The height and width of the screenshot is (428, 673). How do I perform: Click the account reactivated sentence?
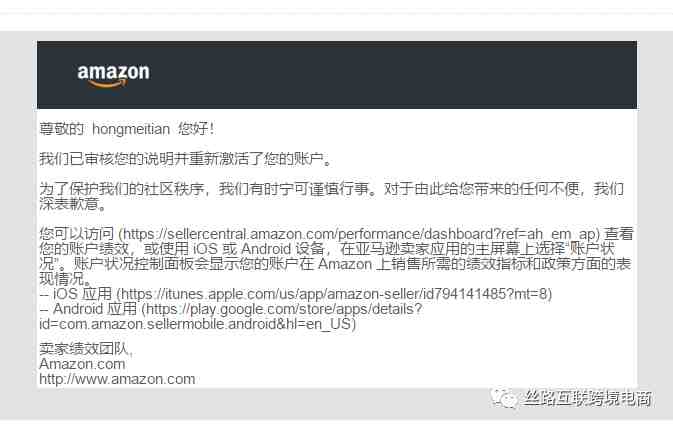pos(185,159)
